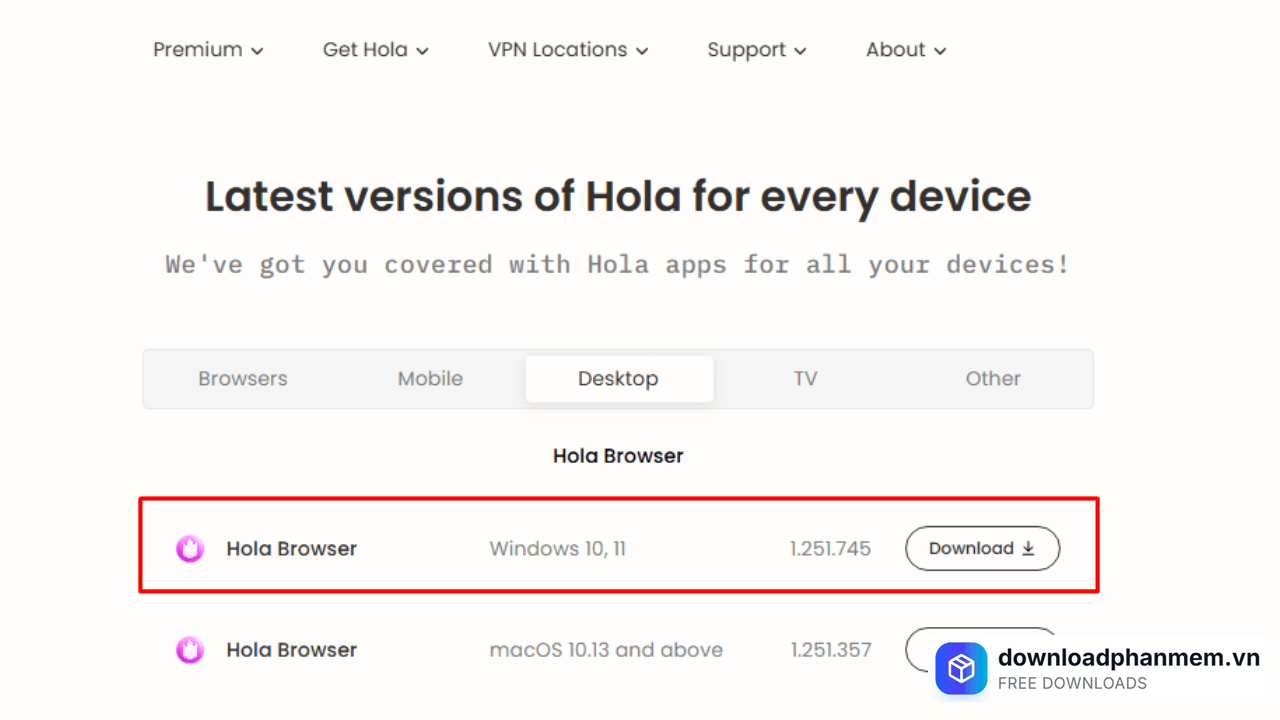Click the downloadphanmem.vn link text
The width and height of the screenshot is (1280, 720).
point(1128,658)
